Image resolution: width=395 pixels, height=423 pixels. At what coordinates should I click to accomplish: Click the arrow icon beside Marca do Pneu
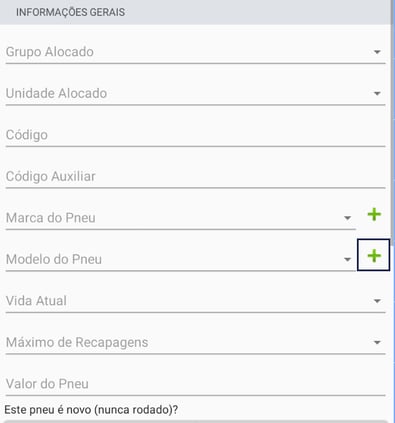click(x=347, y=218)
